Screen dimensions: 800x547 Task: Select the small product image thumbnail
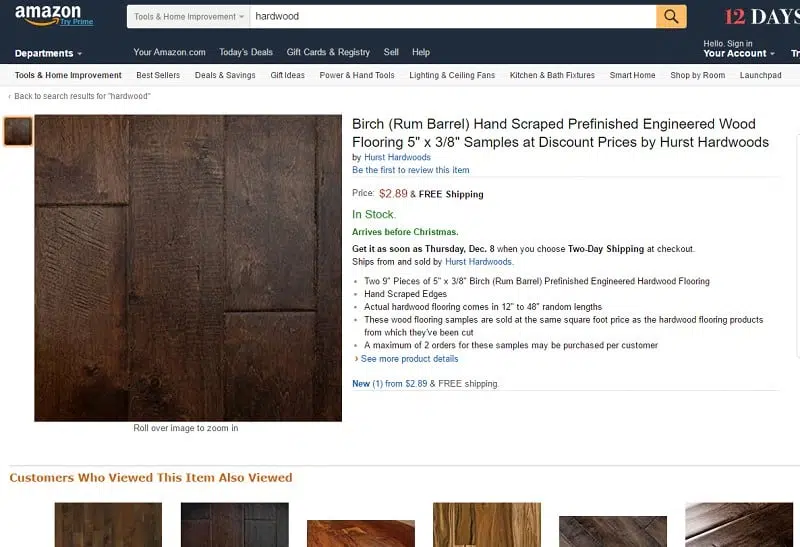[x=18, y=131]
